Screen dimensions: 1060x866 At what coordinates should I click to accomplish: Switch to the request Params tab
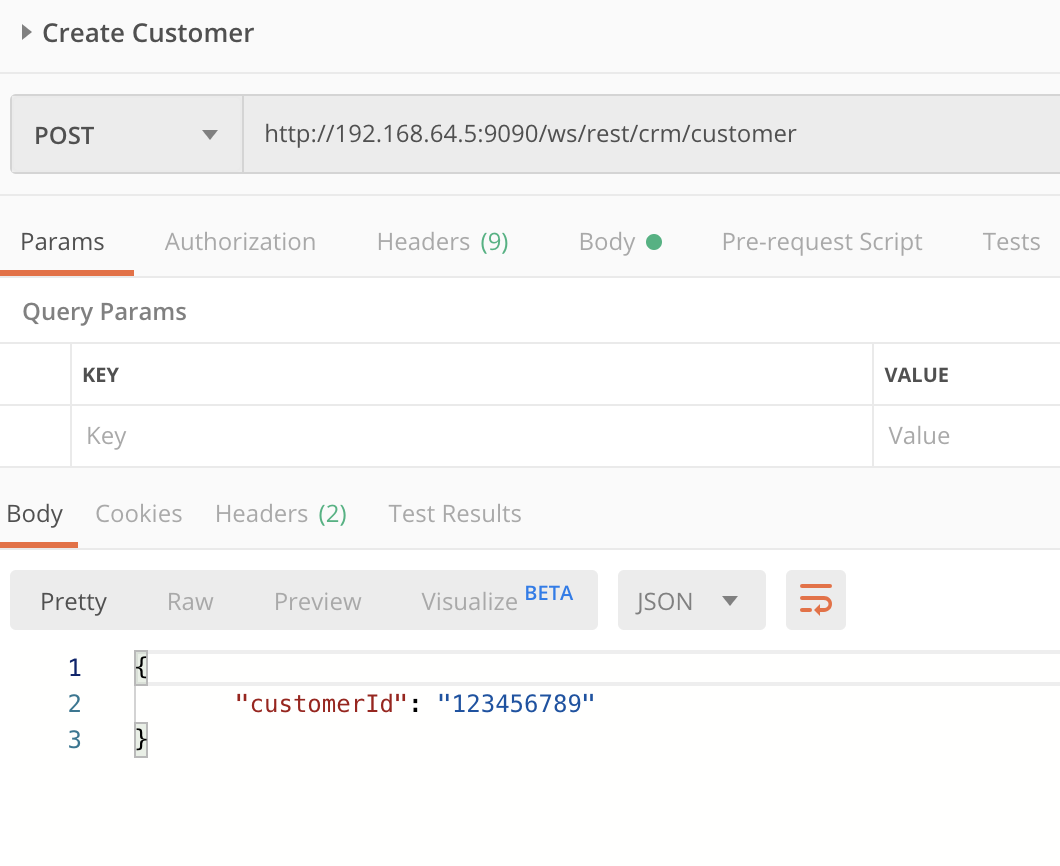(x=62, y=242)
